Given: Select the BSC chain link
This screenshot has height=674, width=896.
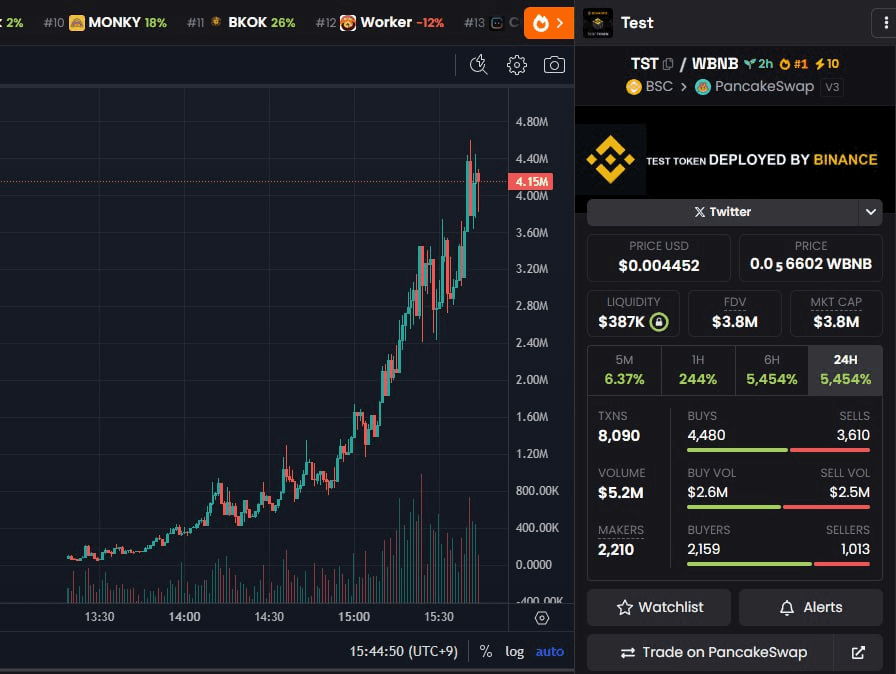Looking at the screenshot, I should click(650, 87).
